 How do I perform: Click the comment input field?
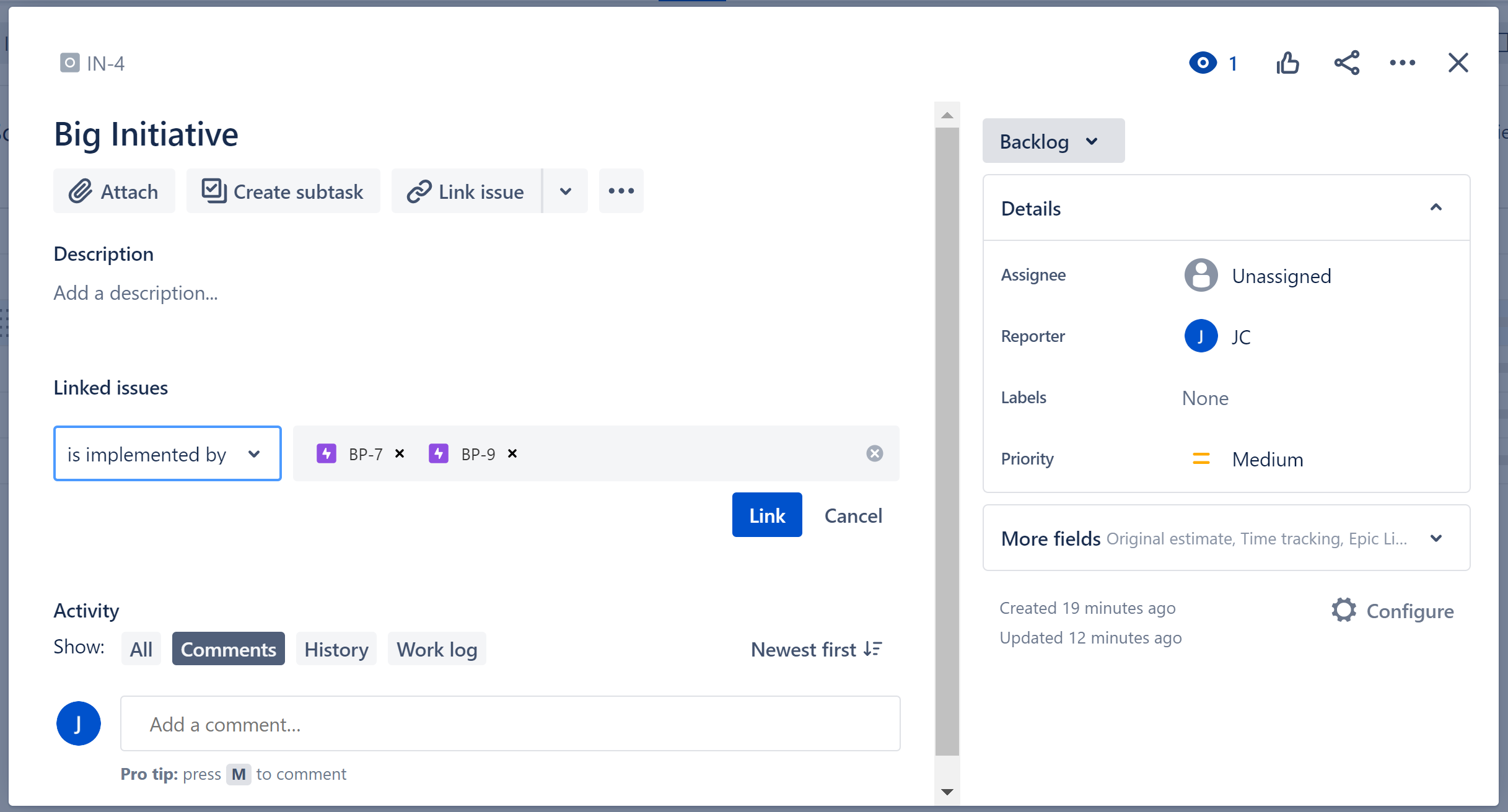point(511,723)
